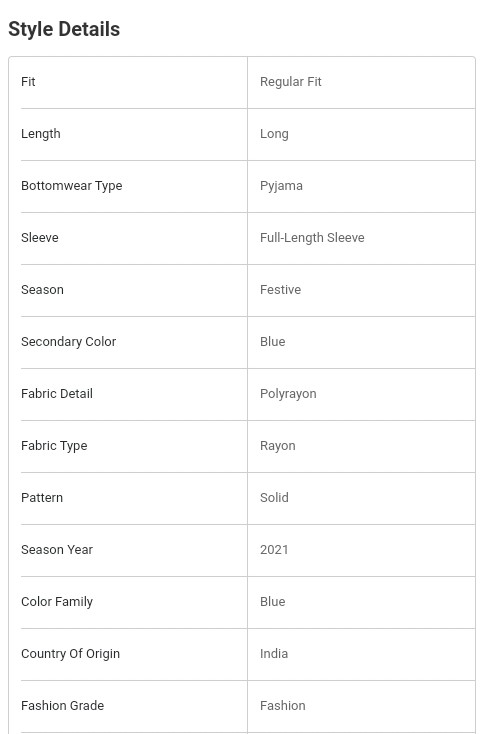Click the Long length value
Viewport: 482px width, 734px height.
(274, 134)
